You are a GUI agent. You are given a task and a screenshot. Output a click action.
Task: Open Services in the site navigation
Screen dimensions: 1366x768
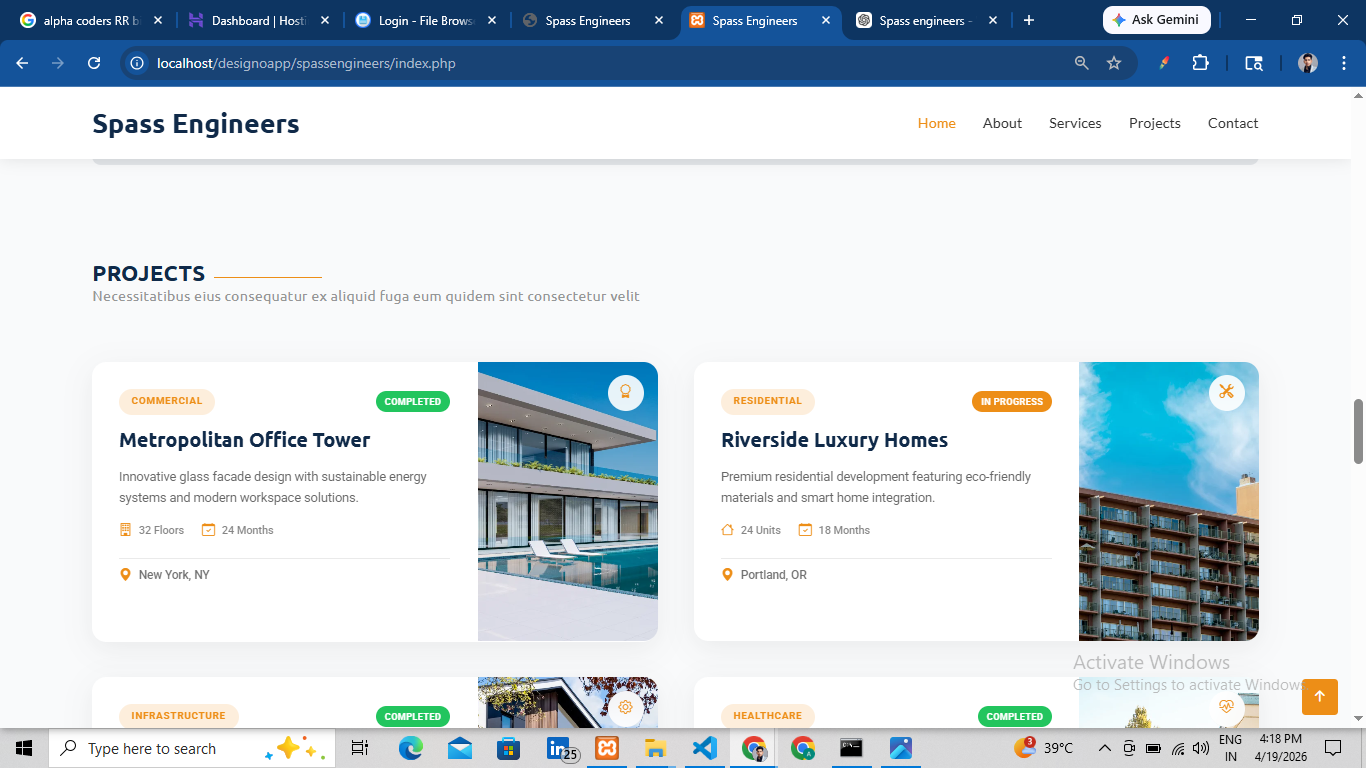click(1075, 123)
